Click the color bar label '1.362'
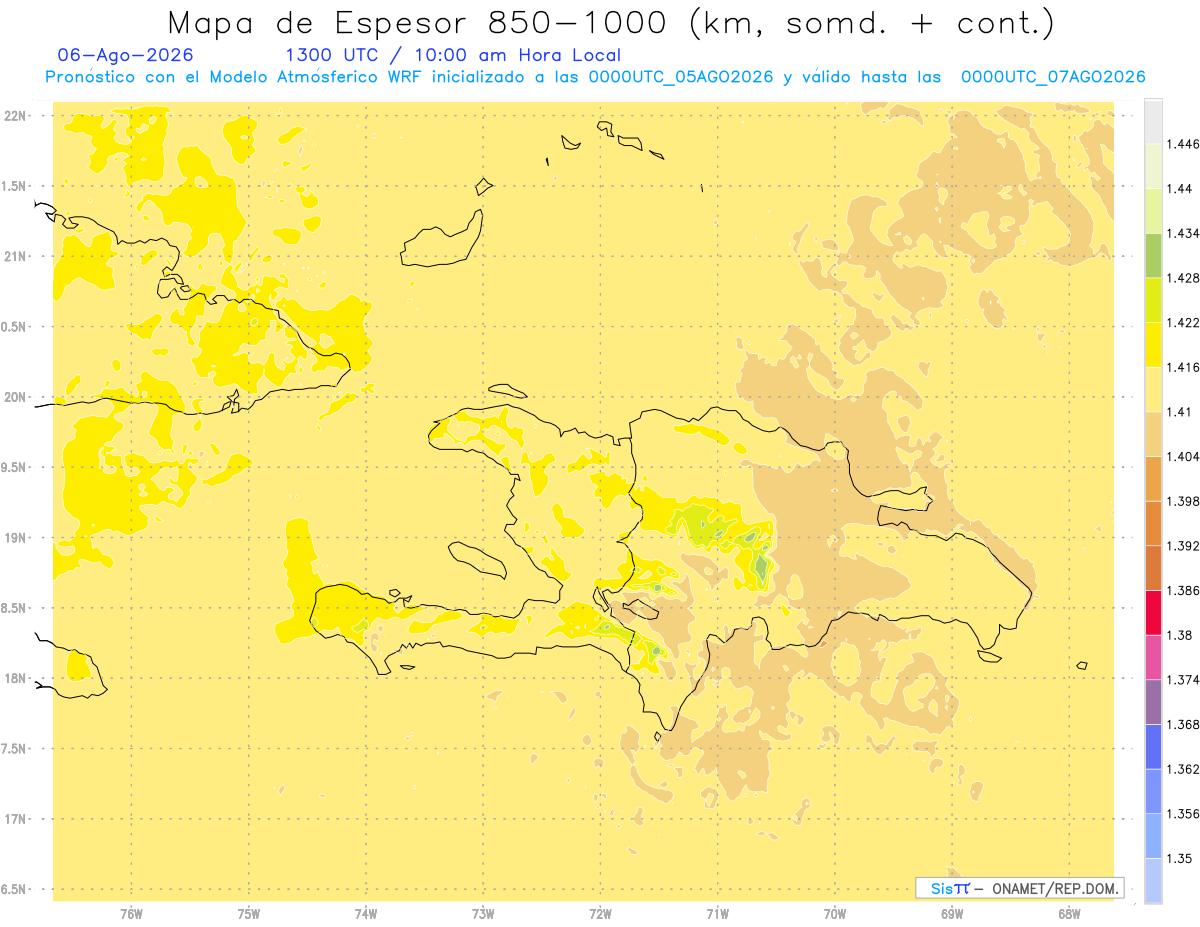1200x927 pixels. coord(1183,769)
